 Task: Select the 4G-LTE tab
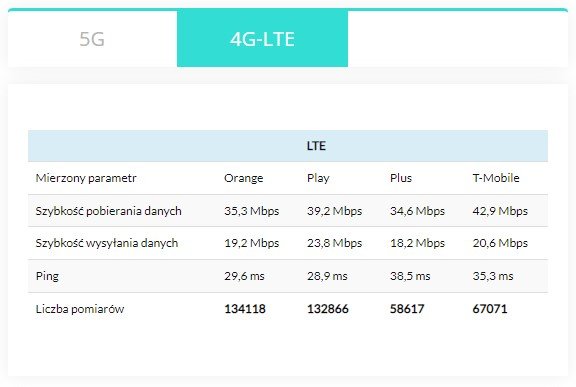[262, 39]
